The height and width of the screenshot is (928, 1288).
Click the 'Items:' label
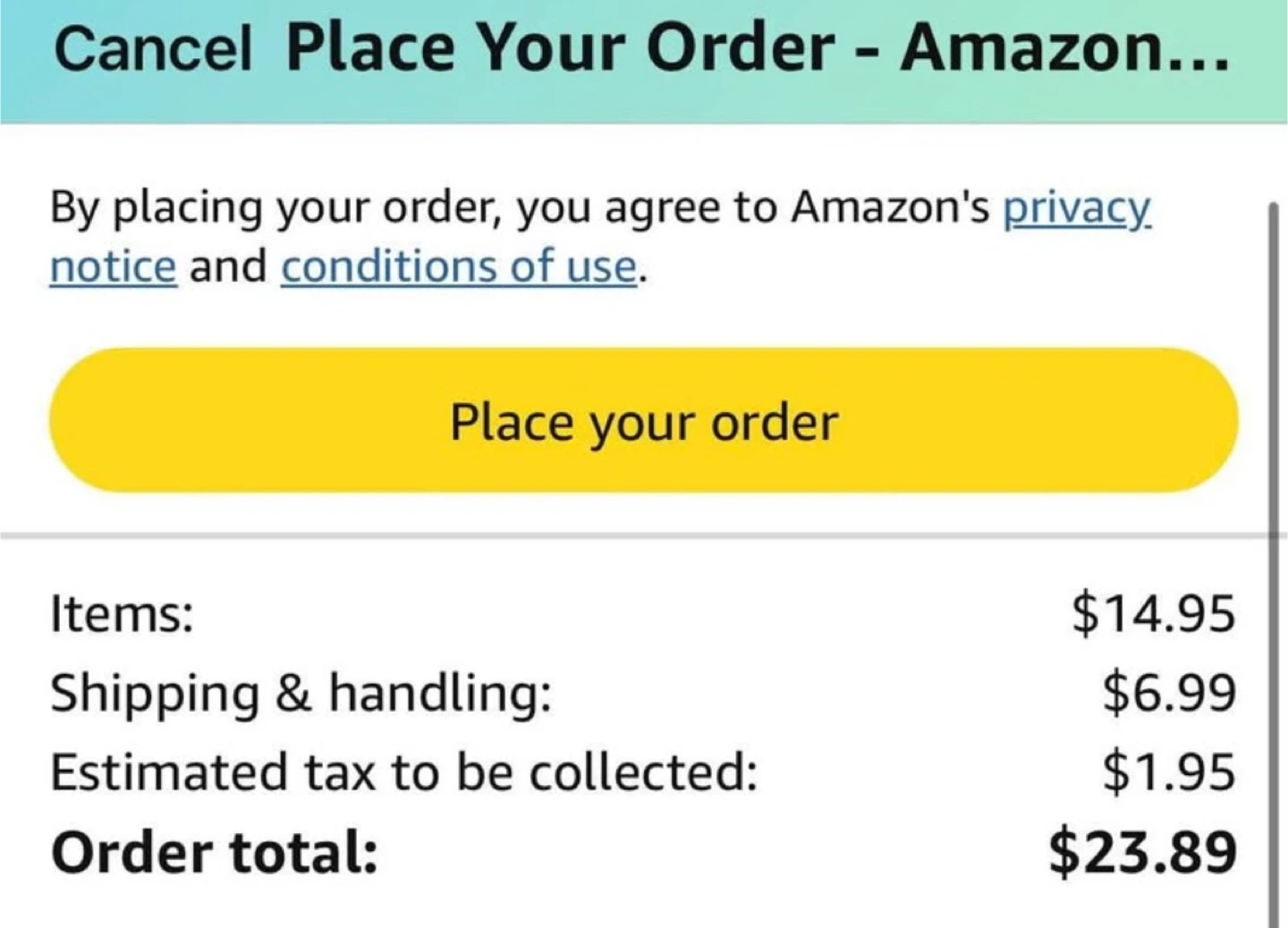tap(122, 614)
